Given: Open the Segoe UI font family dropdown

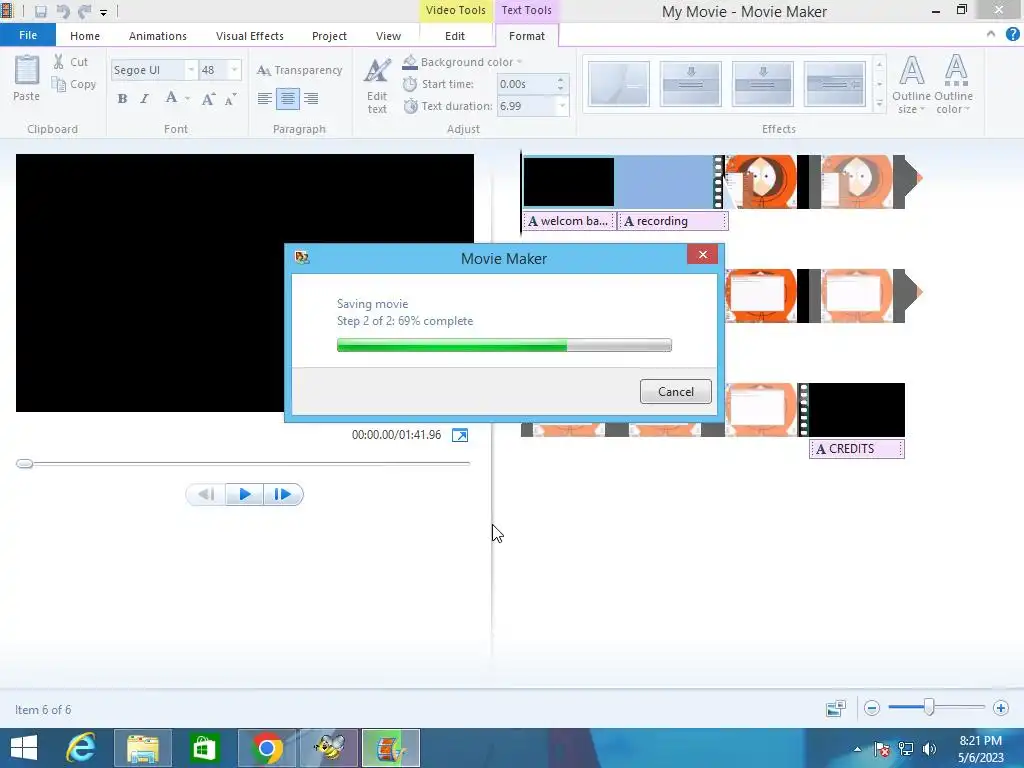Looking at the screenshot, I should click(191, 70).
